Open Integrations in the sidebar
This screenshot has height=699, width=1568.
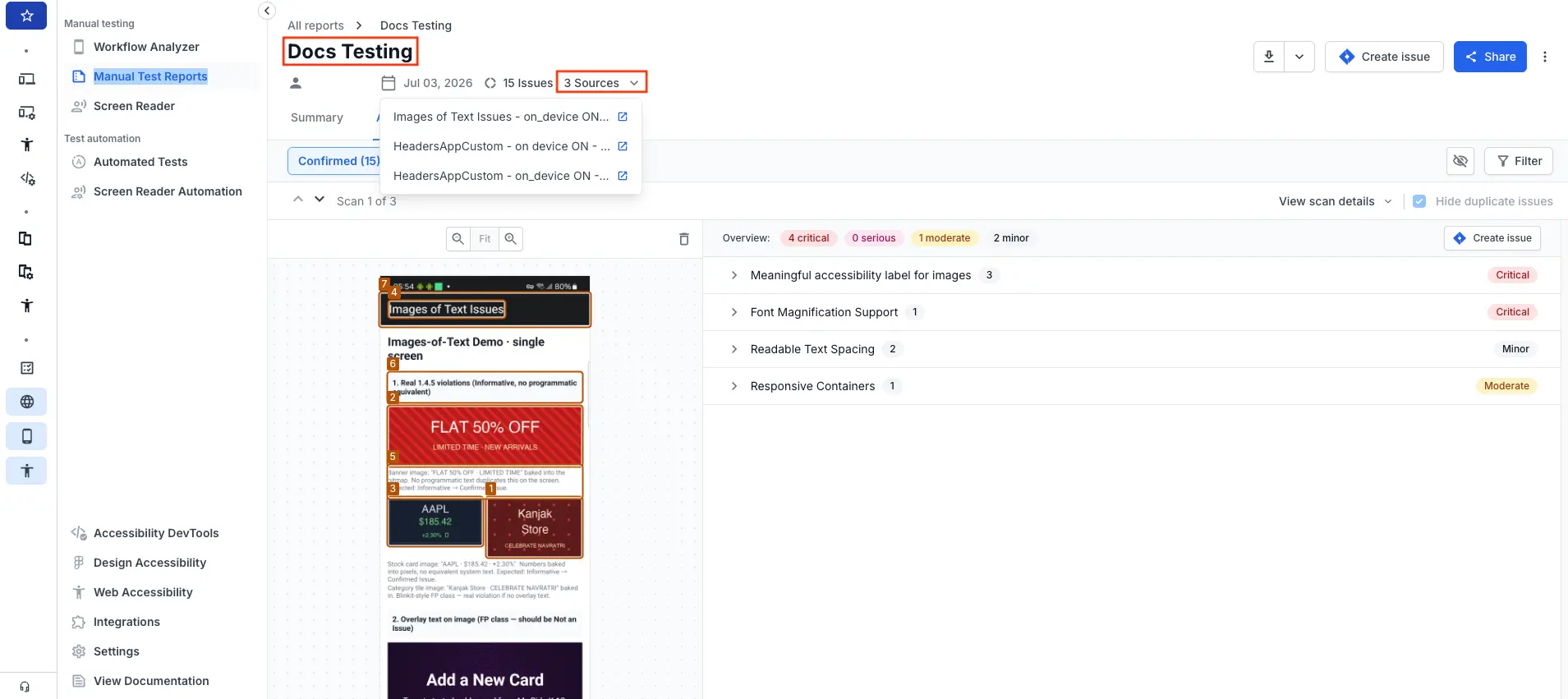coord(126,622)
